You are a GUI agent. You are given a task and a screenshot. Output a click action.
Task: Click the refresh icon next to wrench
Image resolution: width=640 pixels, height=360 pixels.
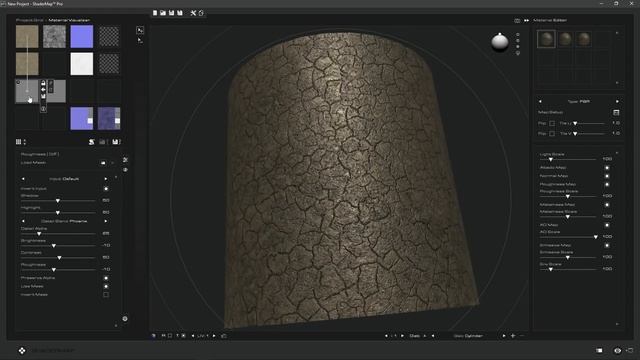[x=201, y=13]
